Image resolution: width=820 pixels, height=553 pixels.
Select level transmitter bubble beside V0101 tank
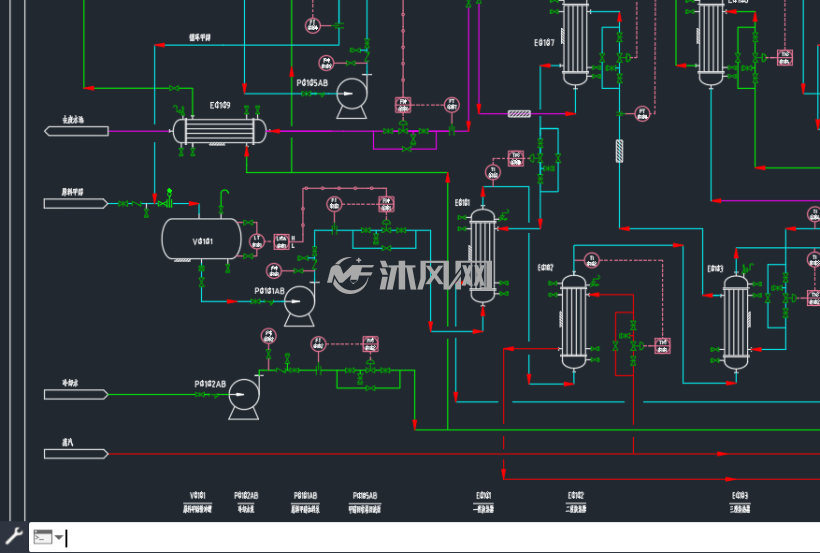click(x=257, y=241)
